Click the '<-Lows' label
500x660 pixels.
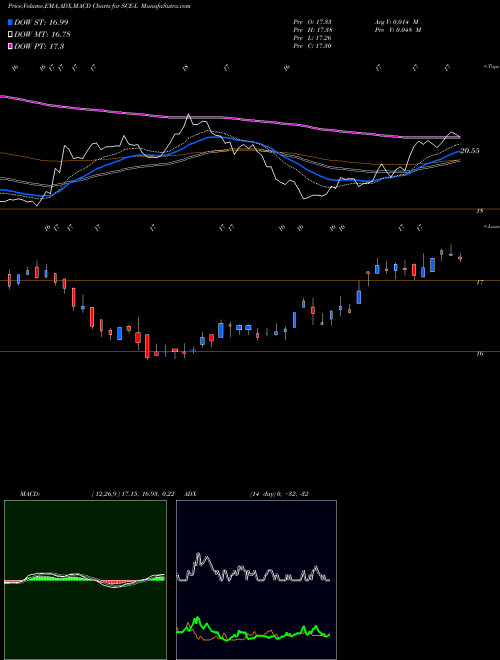point(491,226)
